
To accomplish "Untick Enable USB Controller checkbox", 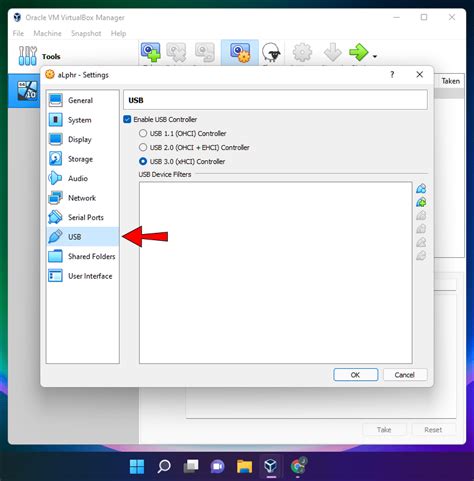I will point(127,119).
